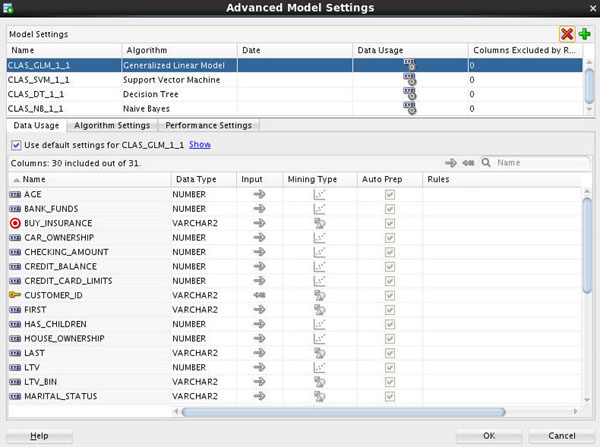This screenshot has width=600, height=447.
Task: Click the Auto Prep column header
Action: [390, 179]
